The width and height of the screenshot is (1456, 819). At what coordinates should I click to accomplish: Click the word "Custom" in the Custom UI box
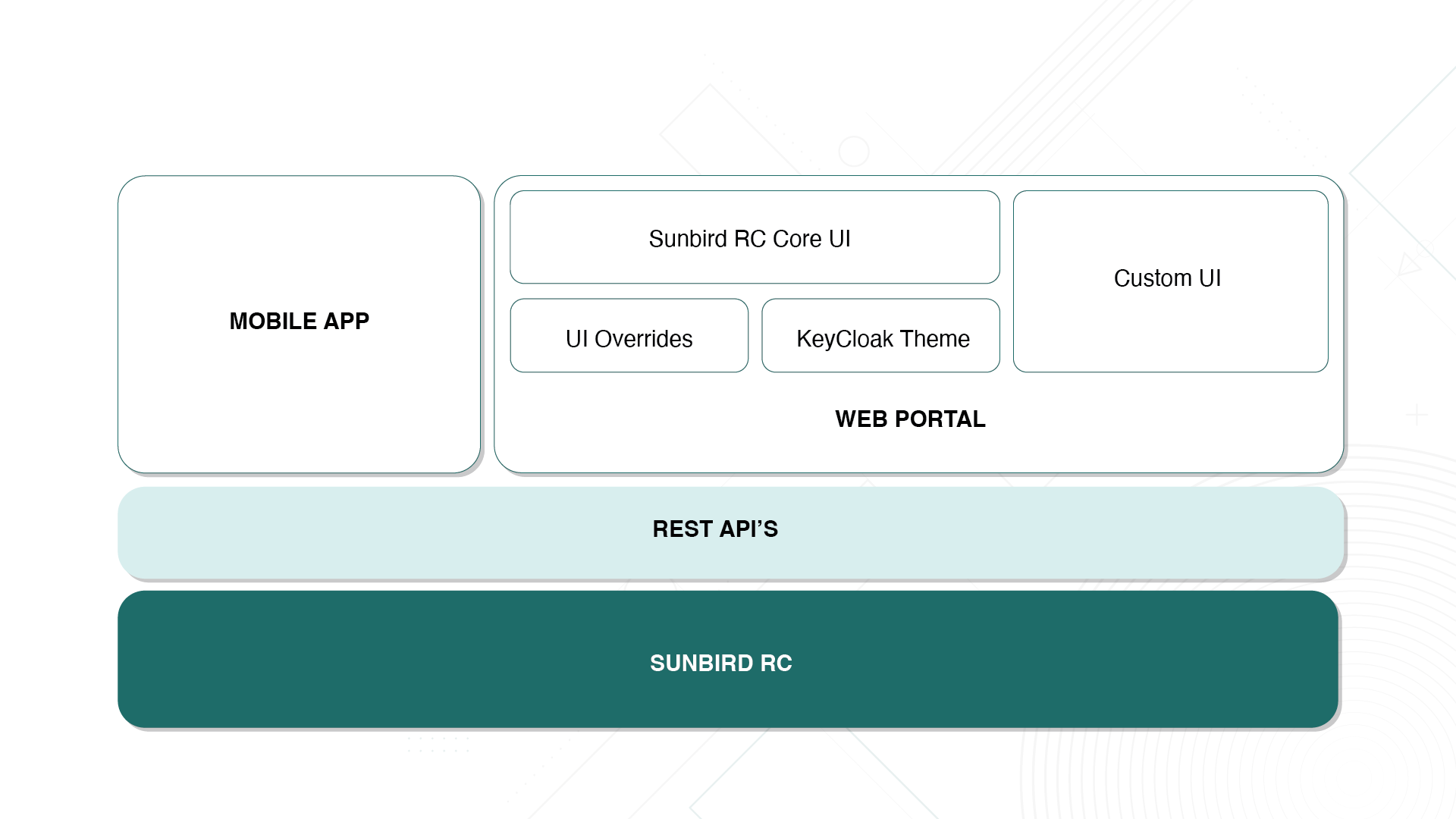point(1153,278)
